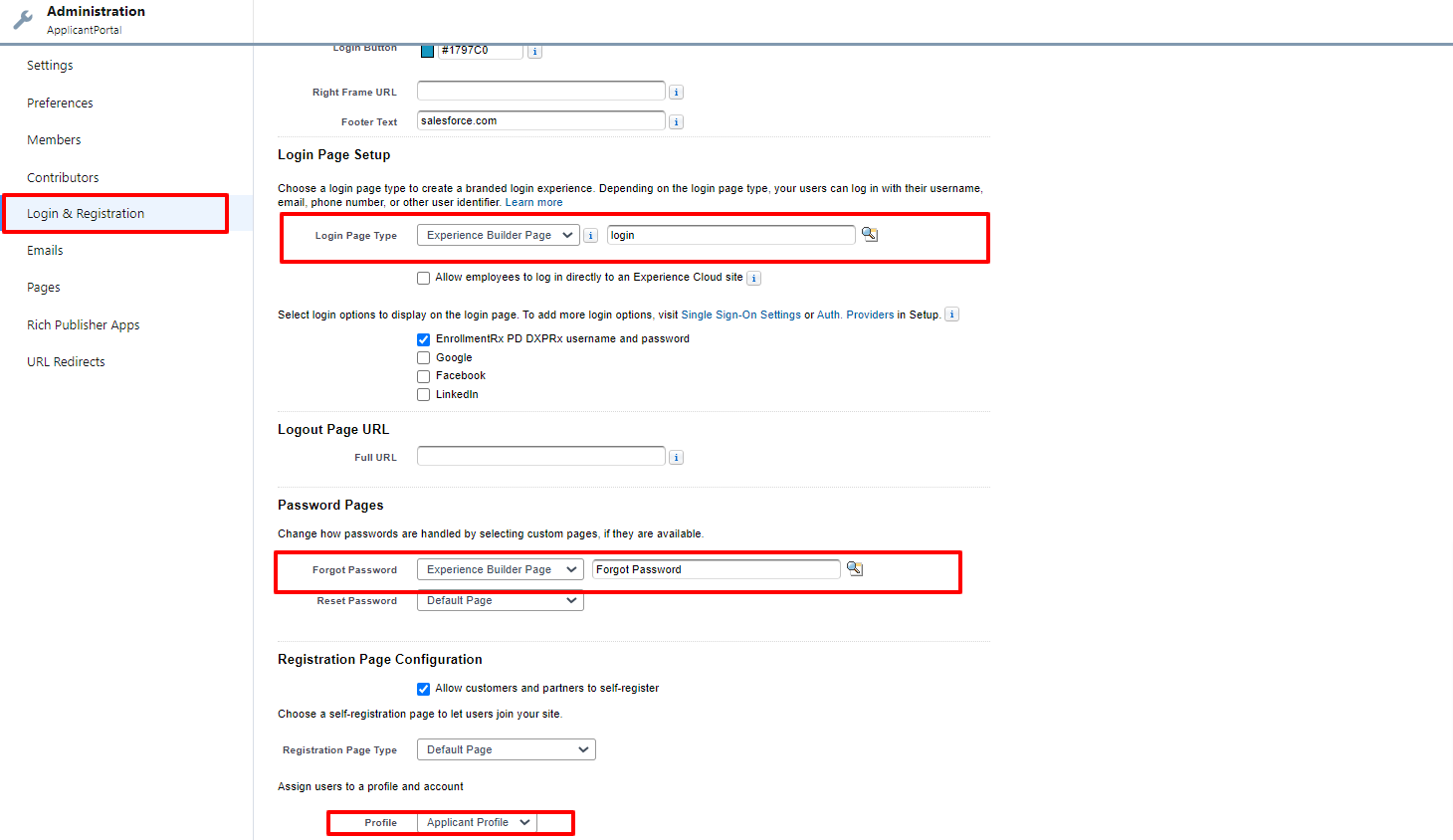Click info icon beside Logout Full URL field
Screen dimensions: 1453x840
pos(676,458)
